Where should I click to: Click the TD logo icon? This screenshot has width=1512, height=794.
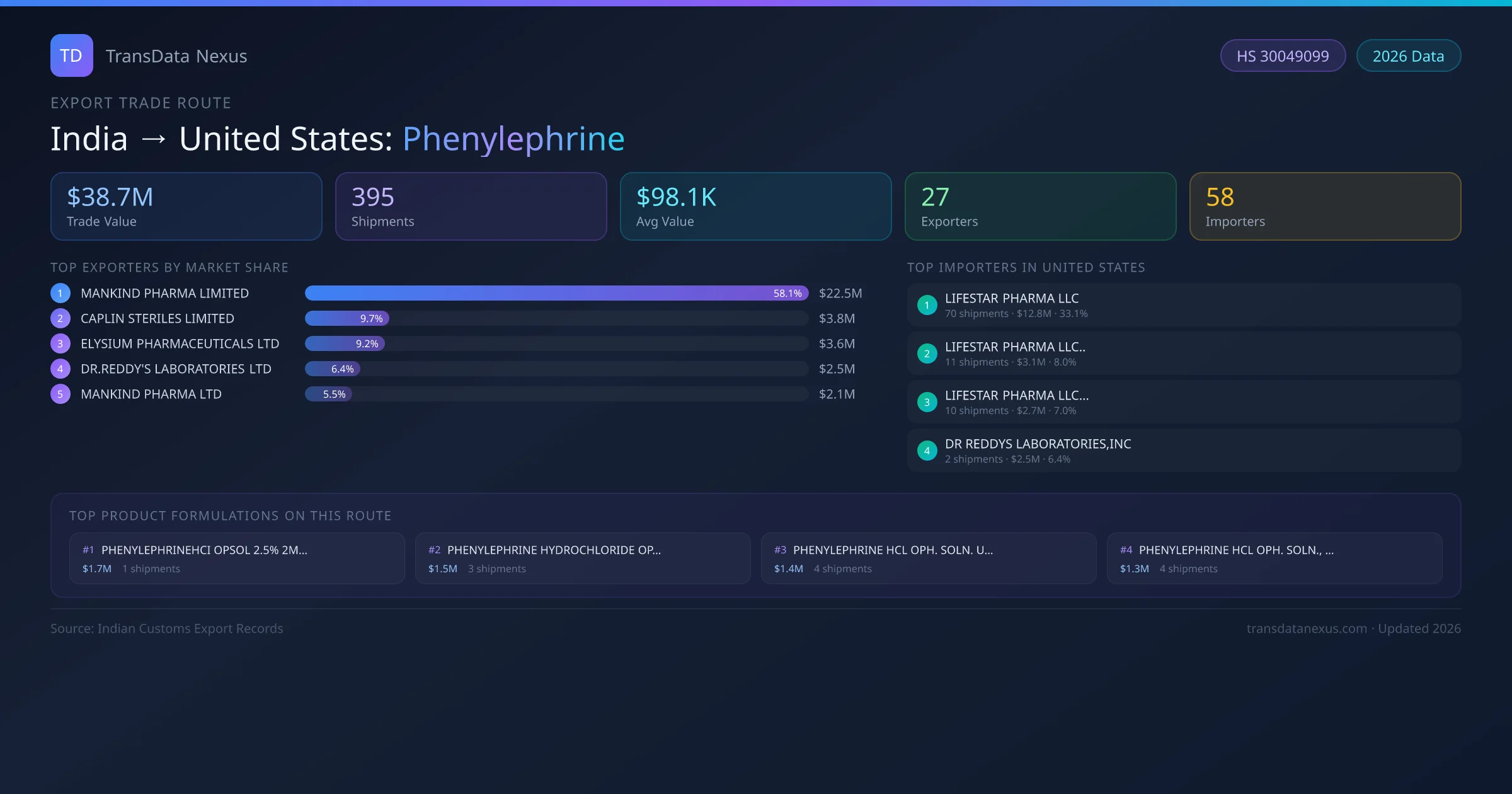click(x=71, y=55)
